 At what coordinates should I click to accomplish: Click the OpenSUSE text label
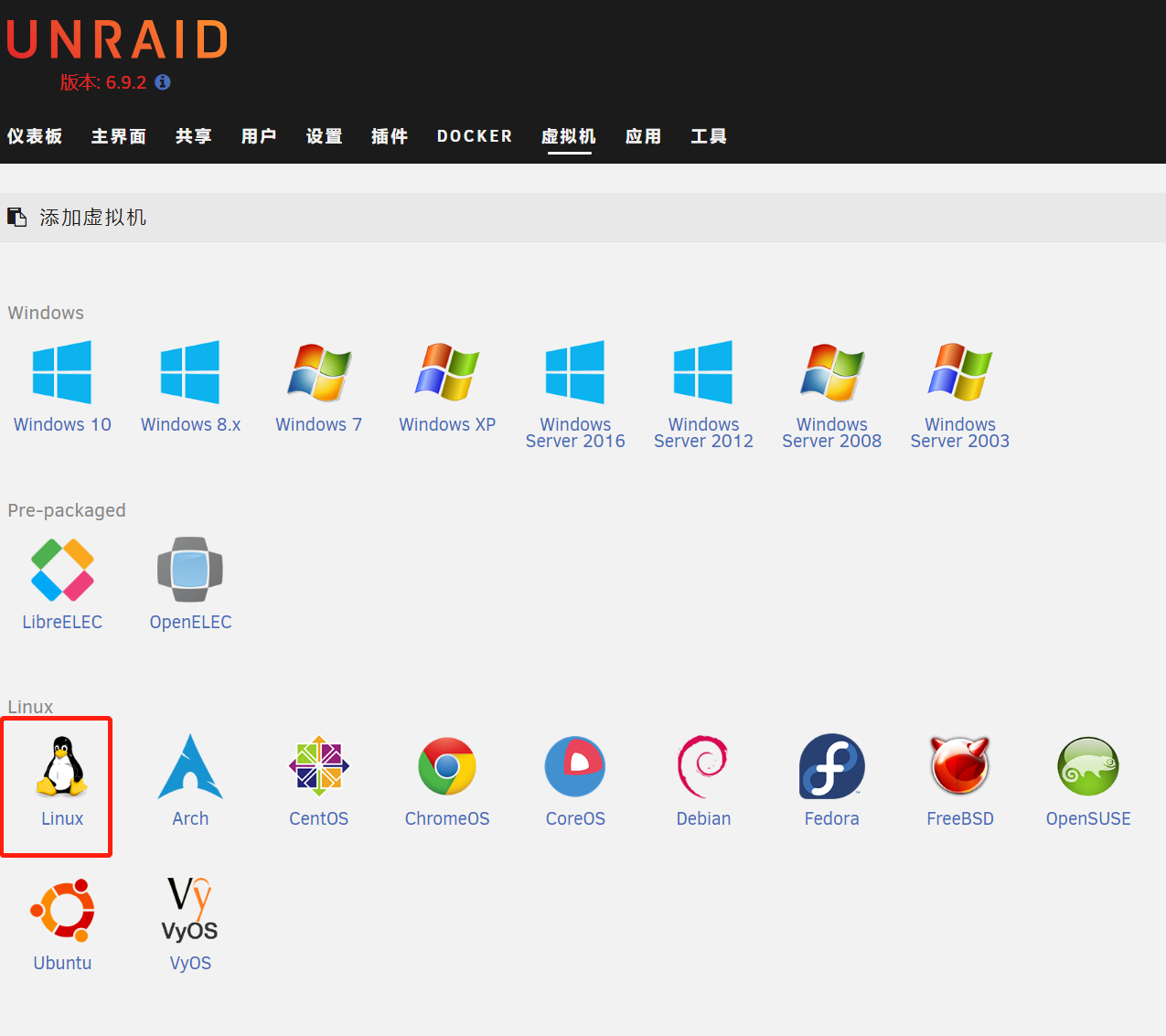coord(1088,818)
